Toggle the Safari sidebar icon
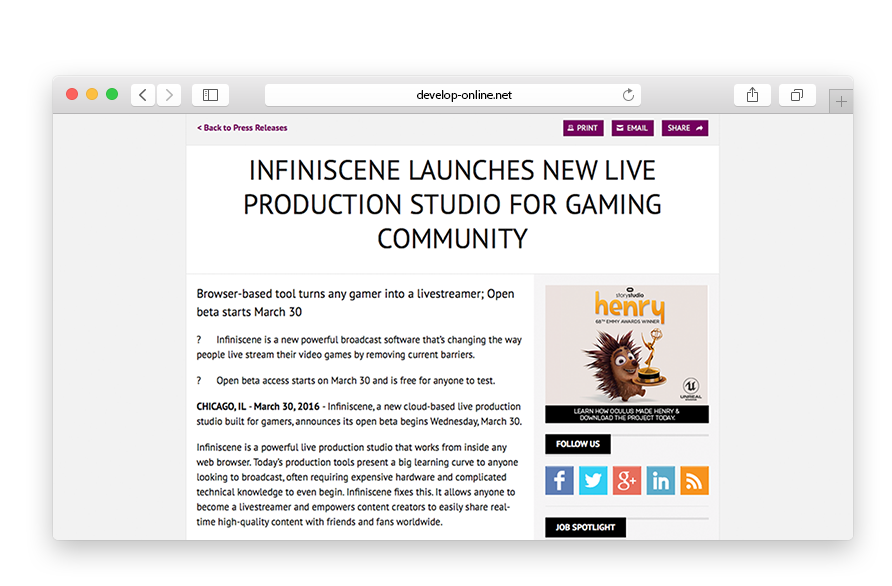The image size is (892, 586). click(x=210, y=94)
